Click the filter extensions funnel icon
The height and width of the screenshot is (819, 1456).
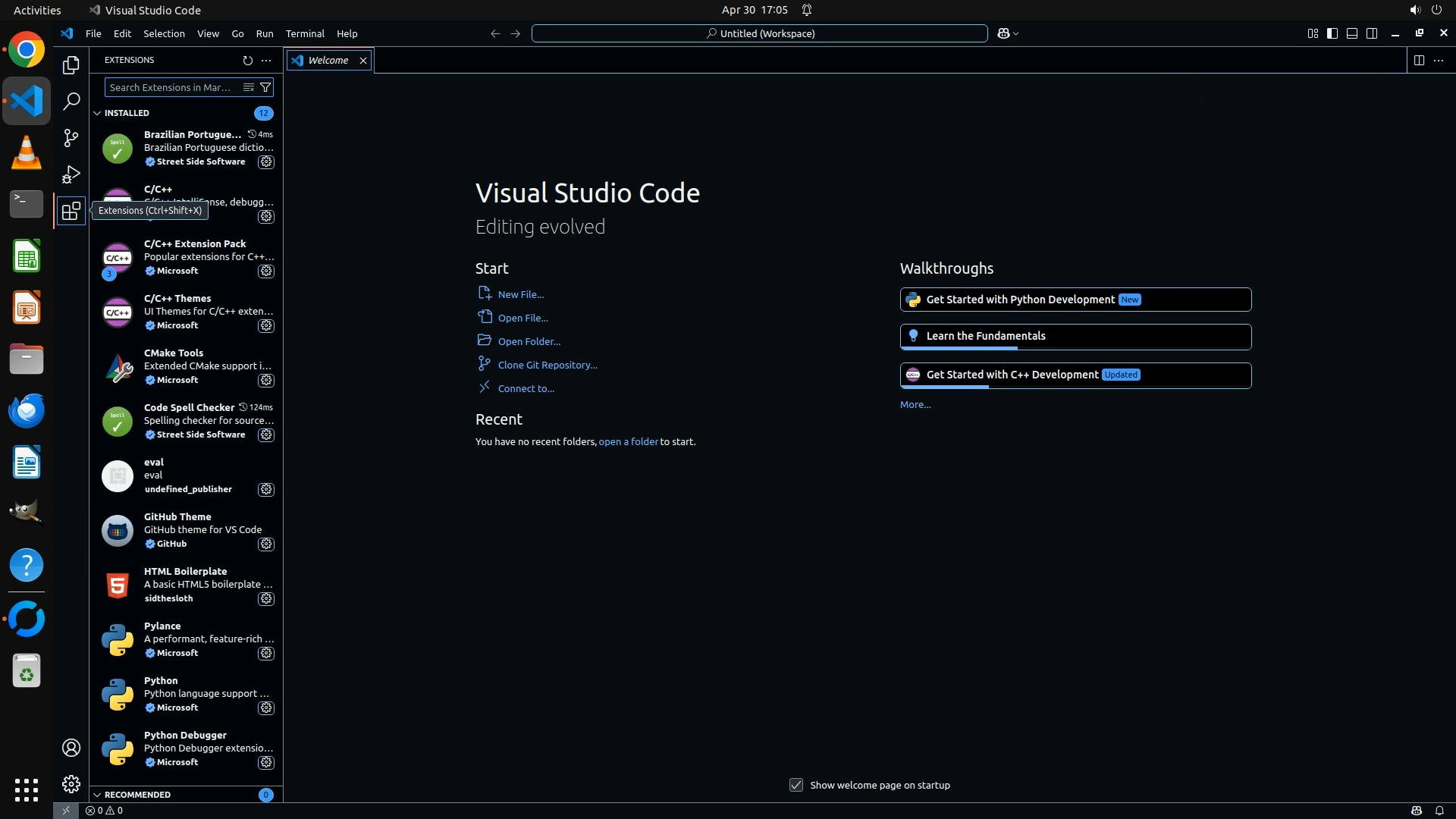[x=265, y=87]
